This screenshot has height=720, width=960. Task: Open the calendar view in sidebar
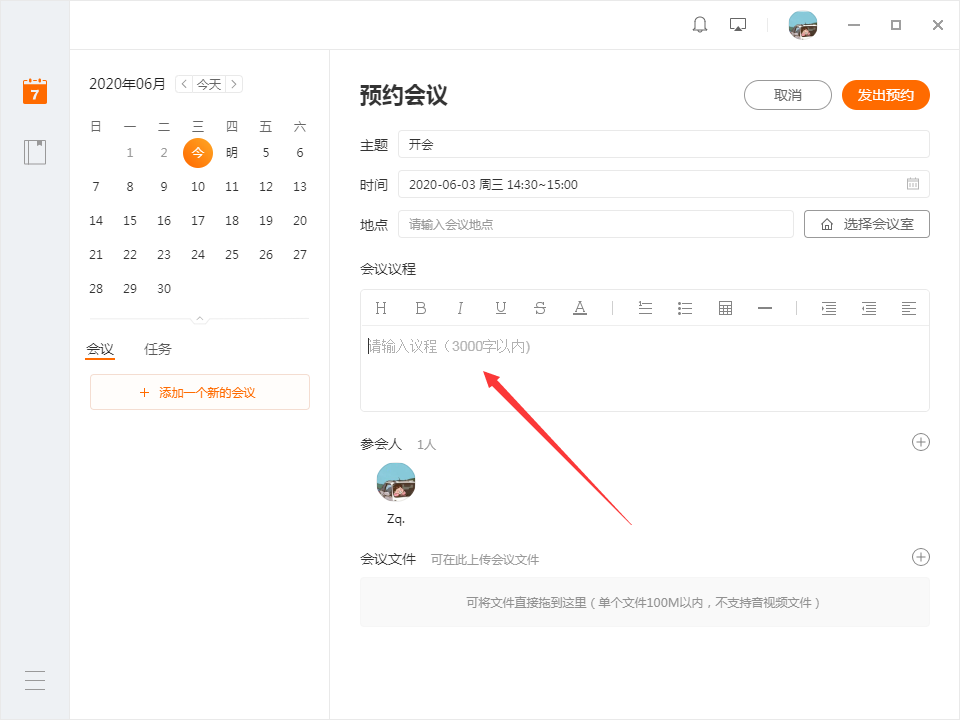point(35,91)
